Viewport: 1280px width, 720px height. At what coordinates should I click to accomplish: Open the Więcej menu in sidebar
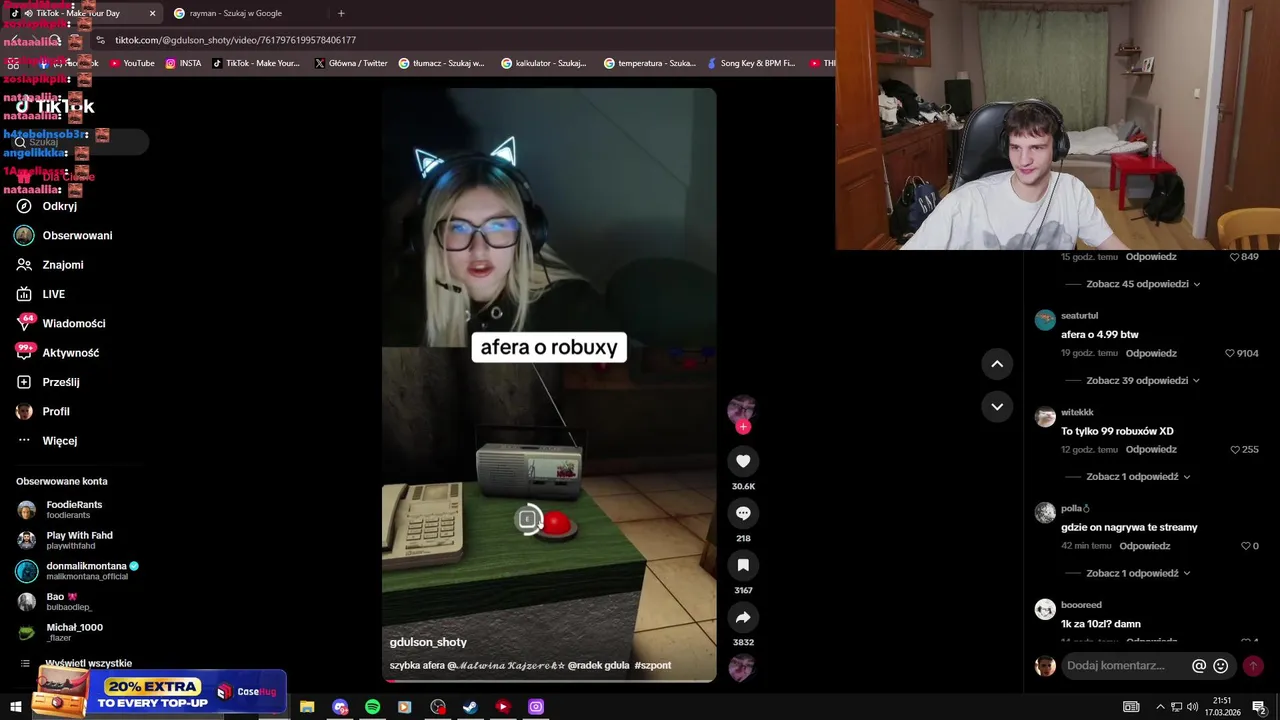pos(58,441)
